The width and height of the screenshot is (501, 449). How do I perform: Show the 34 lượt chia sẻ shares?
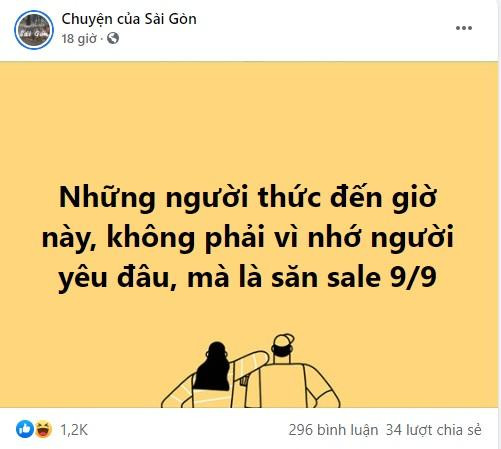pos(434,430)
